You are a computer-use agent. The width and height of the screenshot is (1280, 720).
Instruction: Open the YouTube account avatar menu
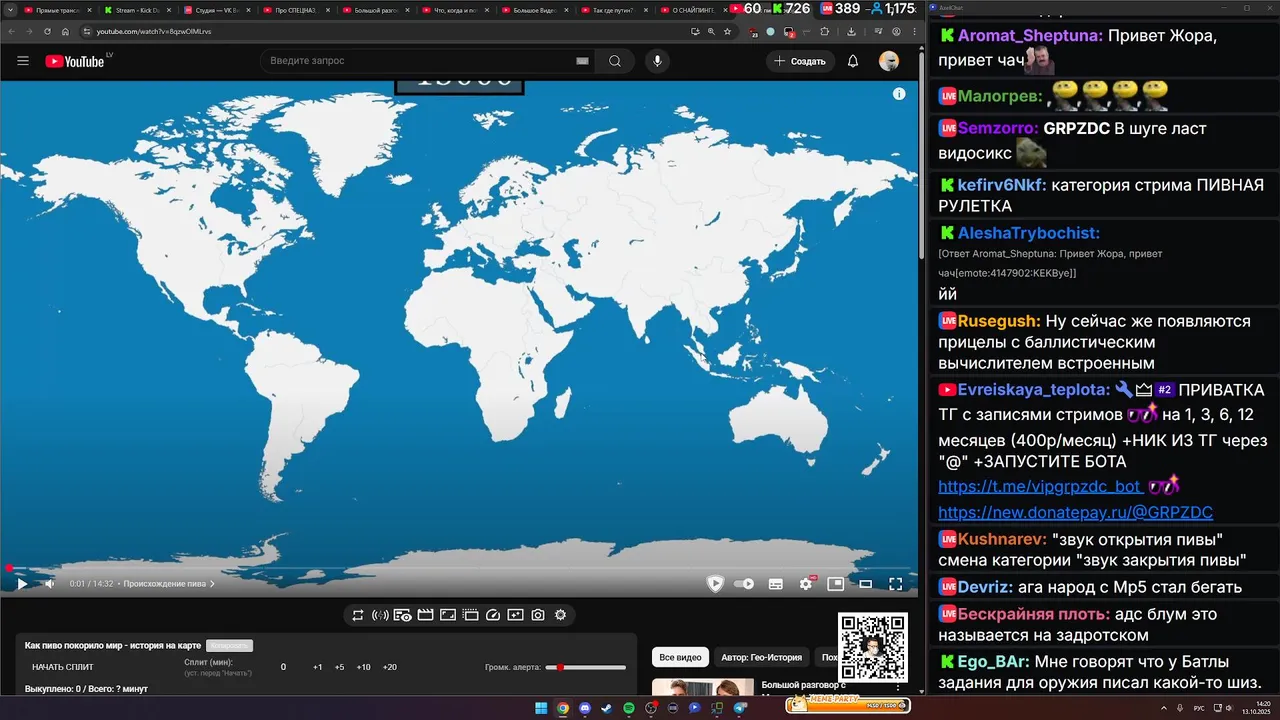[x=889, y=61]
